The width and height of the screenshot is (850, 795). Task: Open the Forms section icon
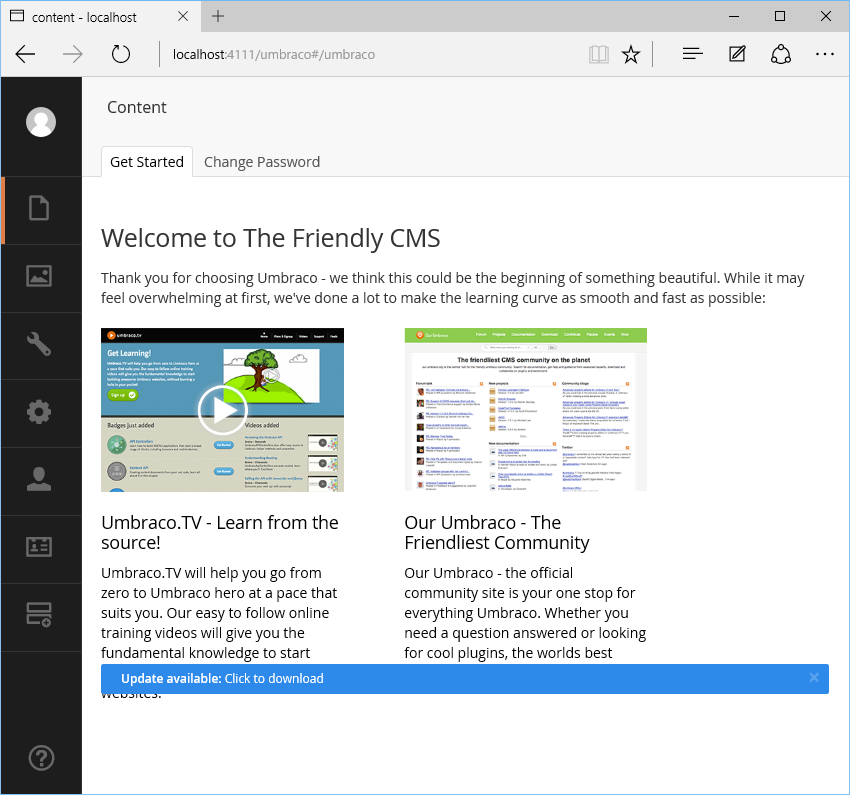click(39, 615)
